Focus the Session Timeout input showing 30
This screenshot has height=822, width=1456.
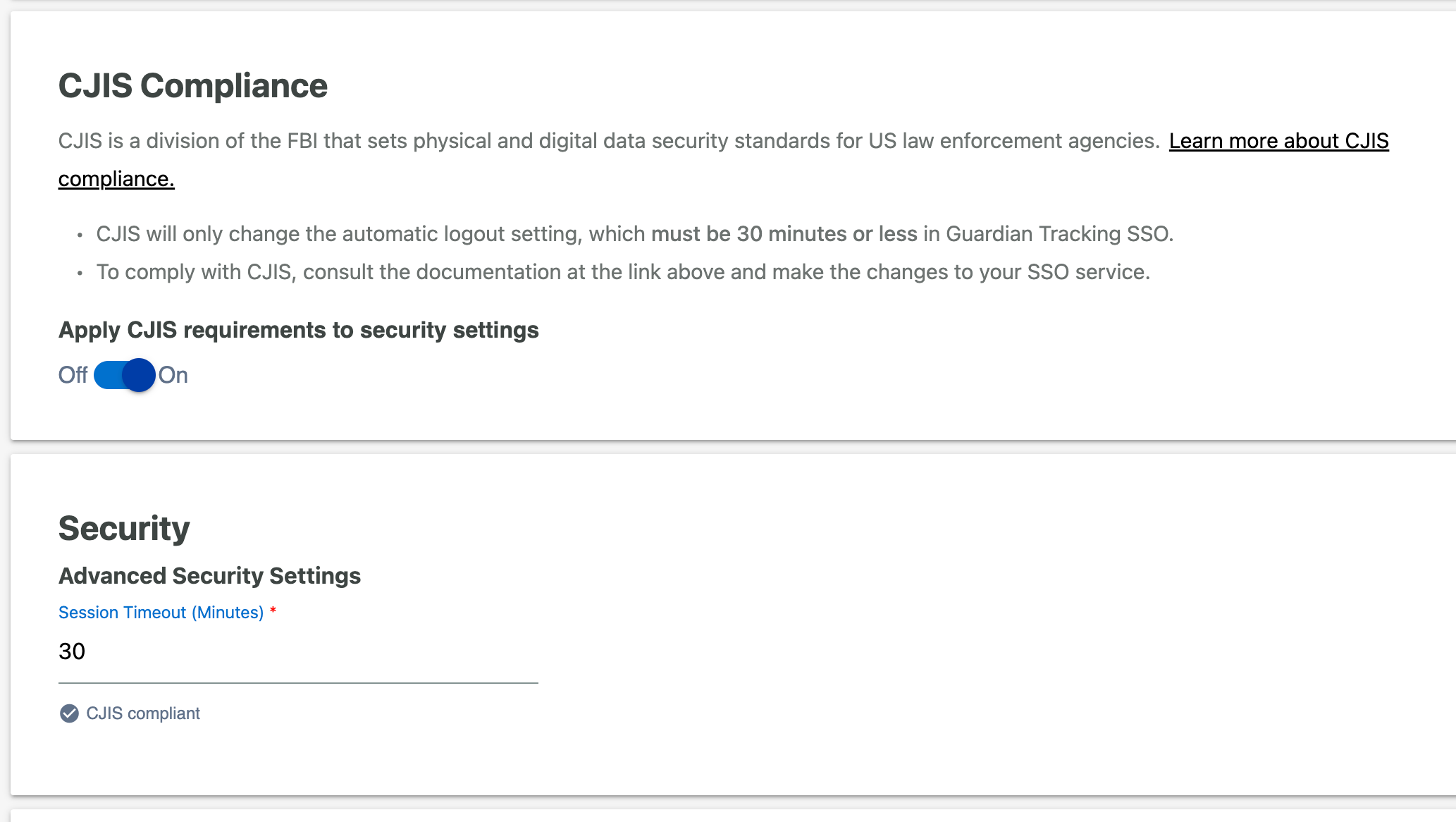click(298, 651)
